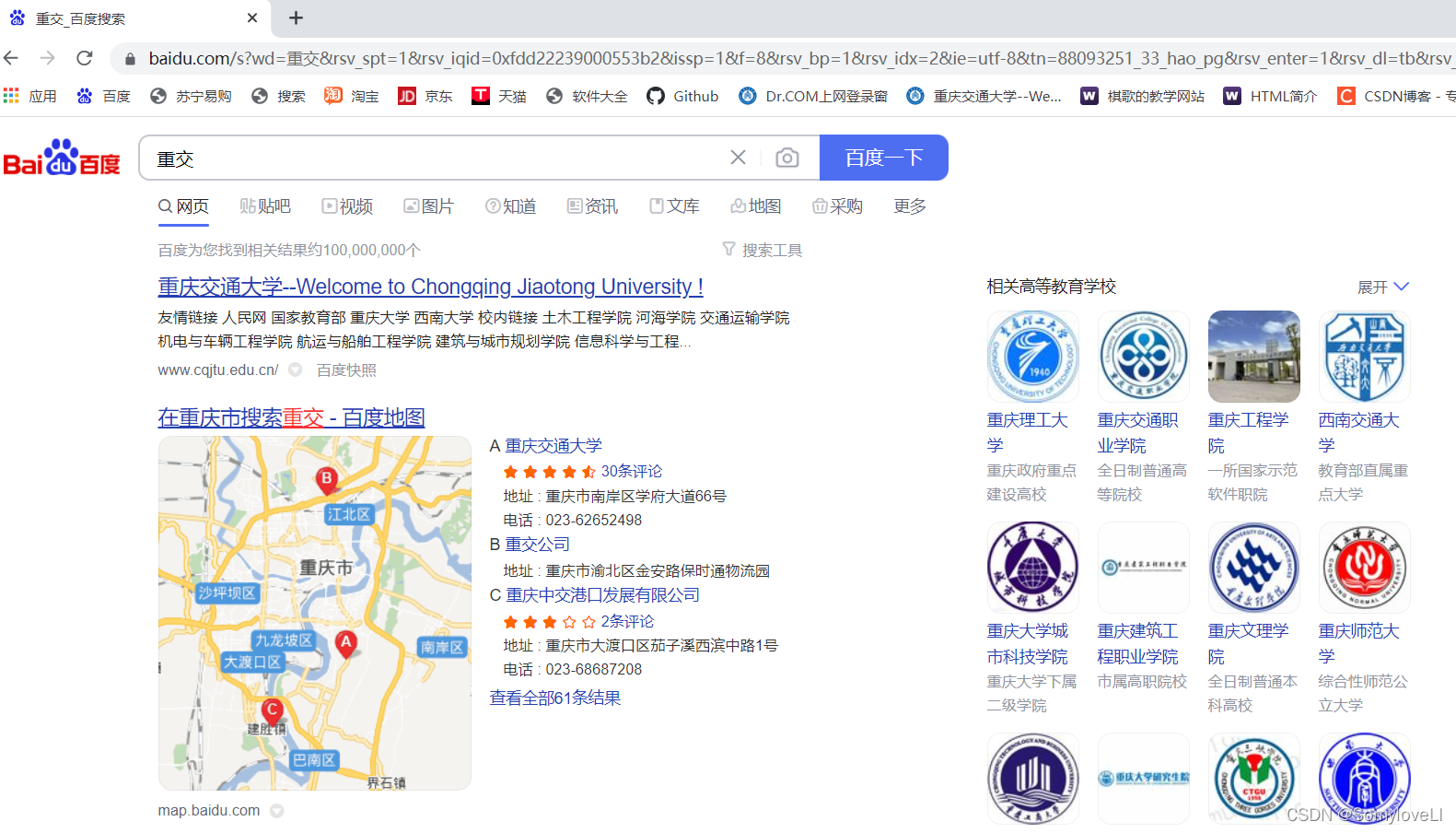
Task: Click 查看全部61条结果
Action: tap(555, 698)
